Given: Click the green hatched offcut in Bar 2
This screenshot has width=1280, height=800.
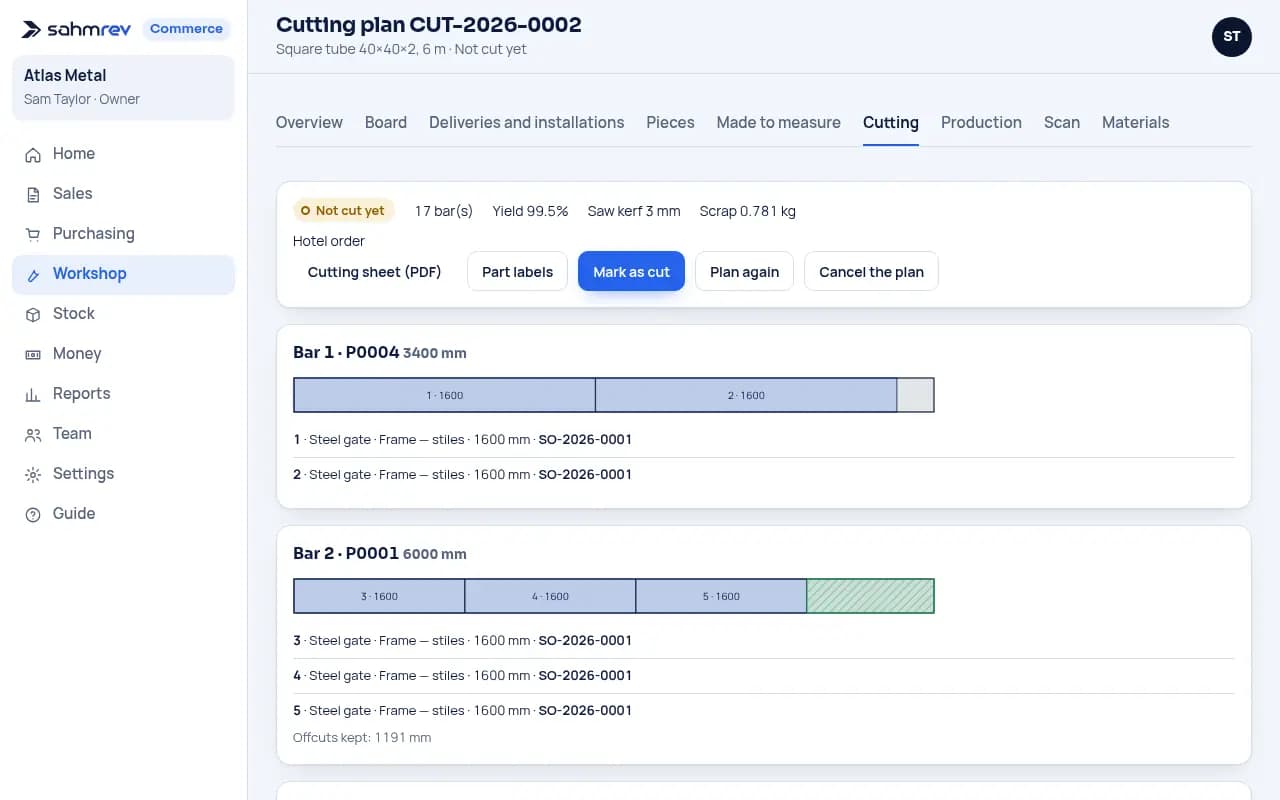Looking at the screenshot, I should coord(870,596).
